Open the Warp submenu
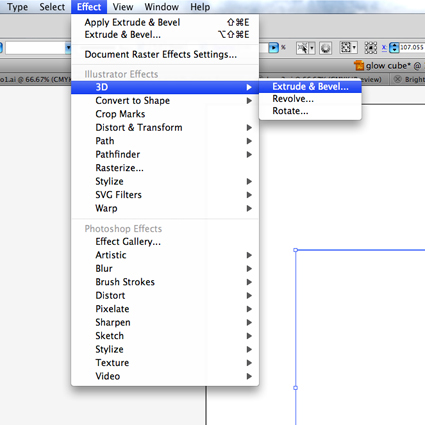This screenshot has width=425, height=425. click(x=165, y=208)
